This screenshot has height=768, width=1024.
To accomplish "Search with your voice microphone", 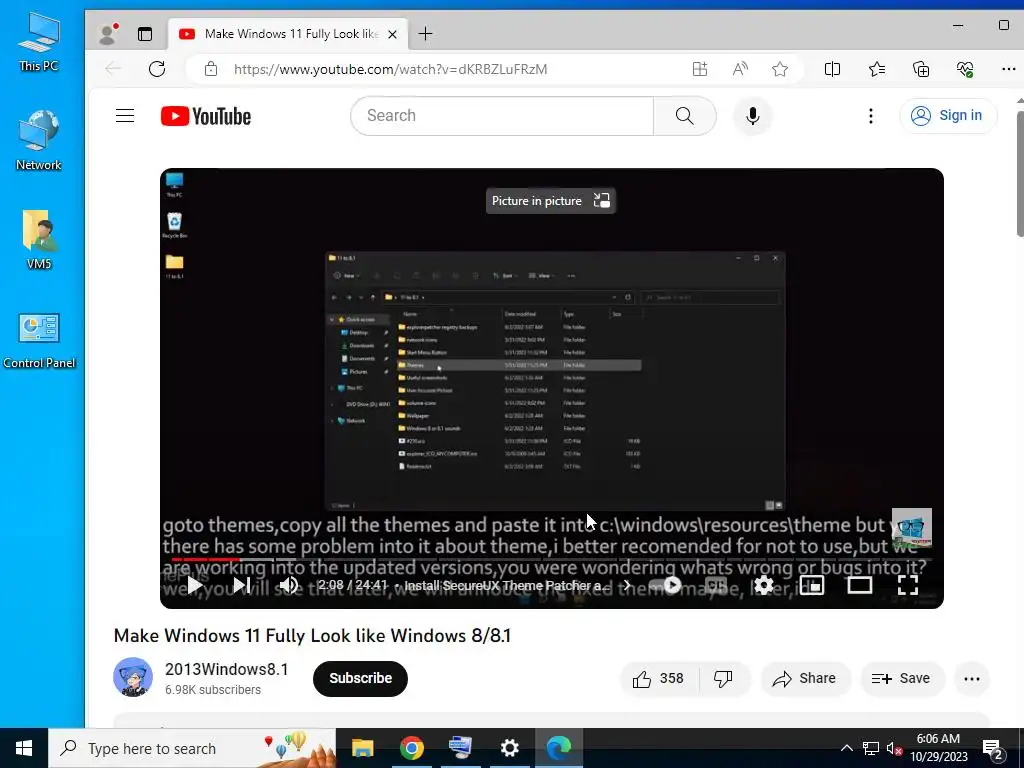I will tap(752, 116).
